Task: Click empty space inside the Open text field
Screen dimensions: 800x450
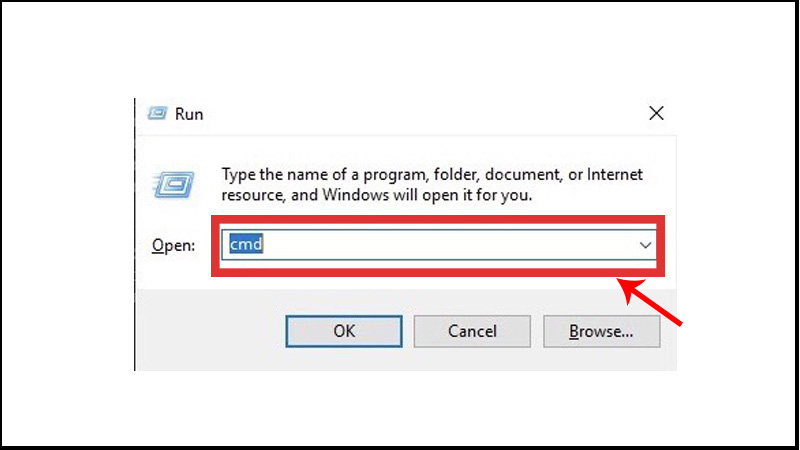Action: [x=449, y=245]
